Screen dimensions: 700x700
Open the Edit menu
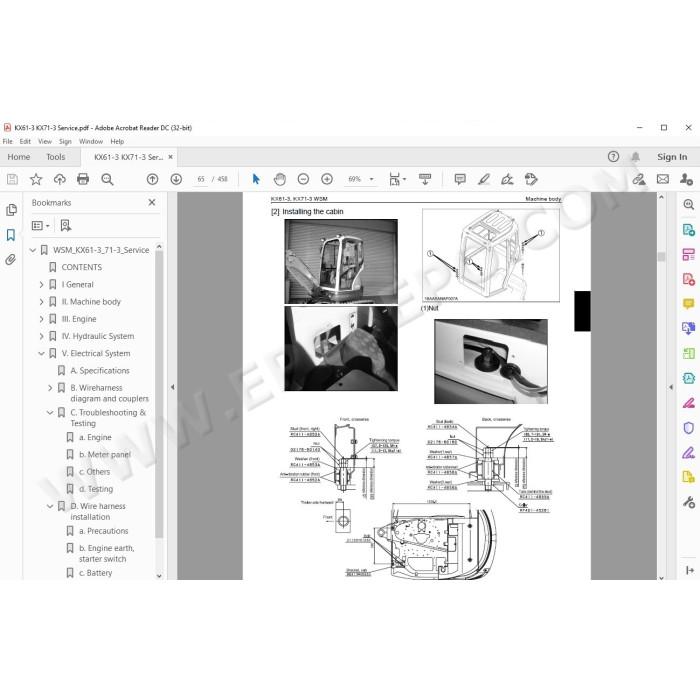pyautogui.click(x=25, y=142)
